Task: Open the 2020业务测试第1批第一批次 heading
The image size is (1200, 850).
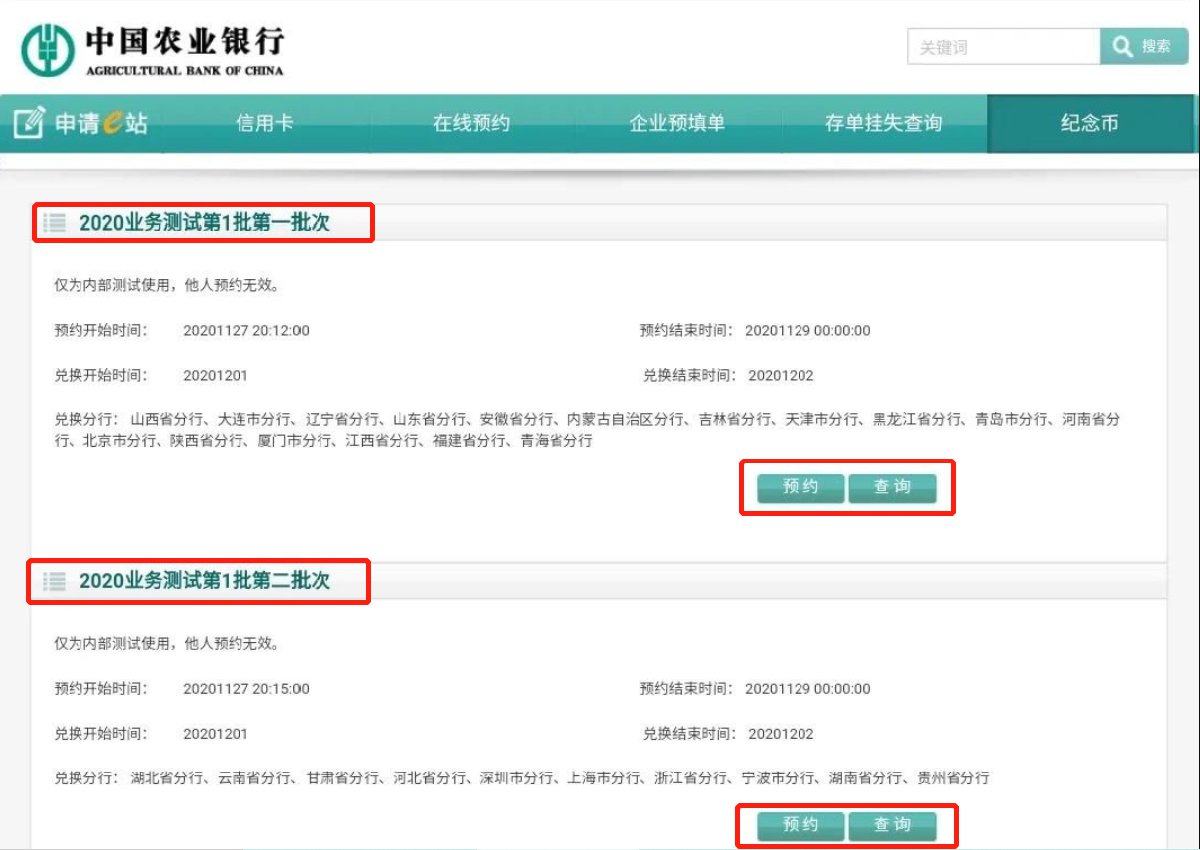Action: [x=204, y=223]
